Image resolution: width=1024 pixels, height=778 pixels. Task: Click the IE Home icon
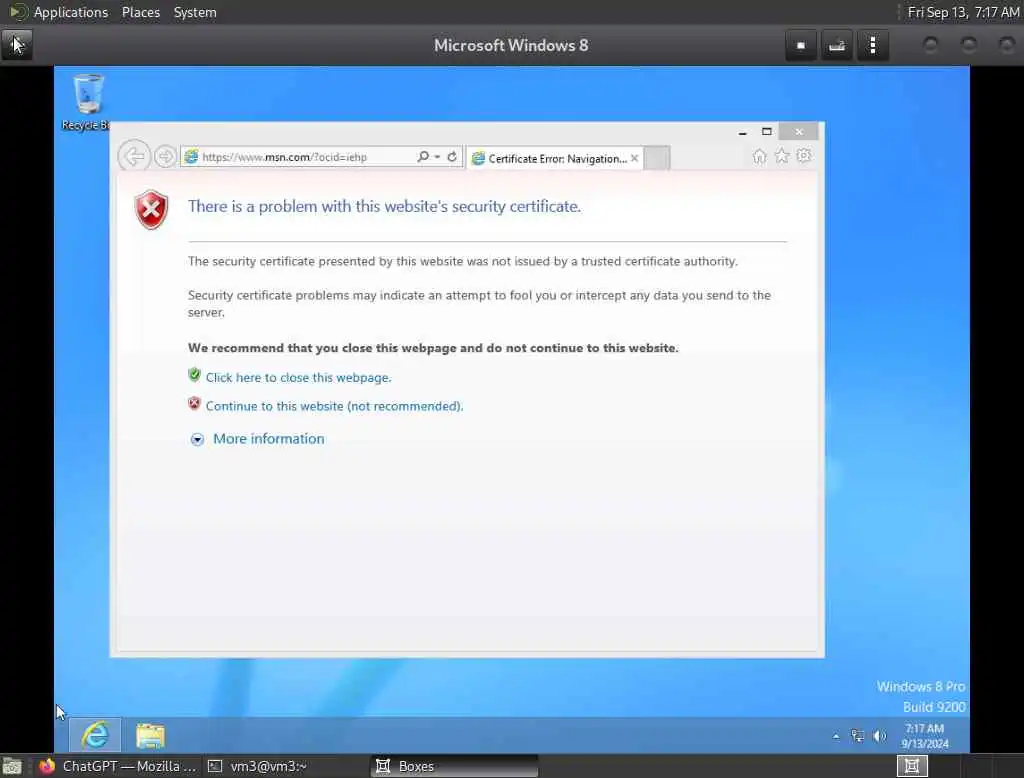[x=759, y=156]
